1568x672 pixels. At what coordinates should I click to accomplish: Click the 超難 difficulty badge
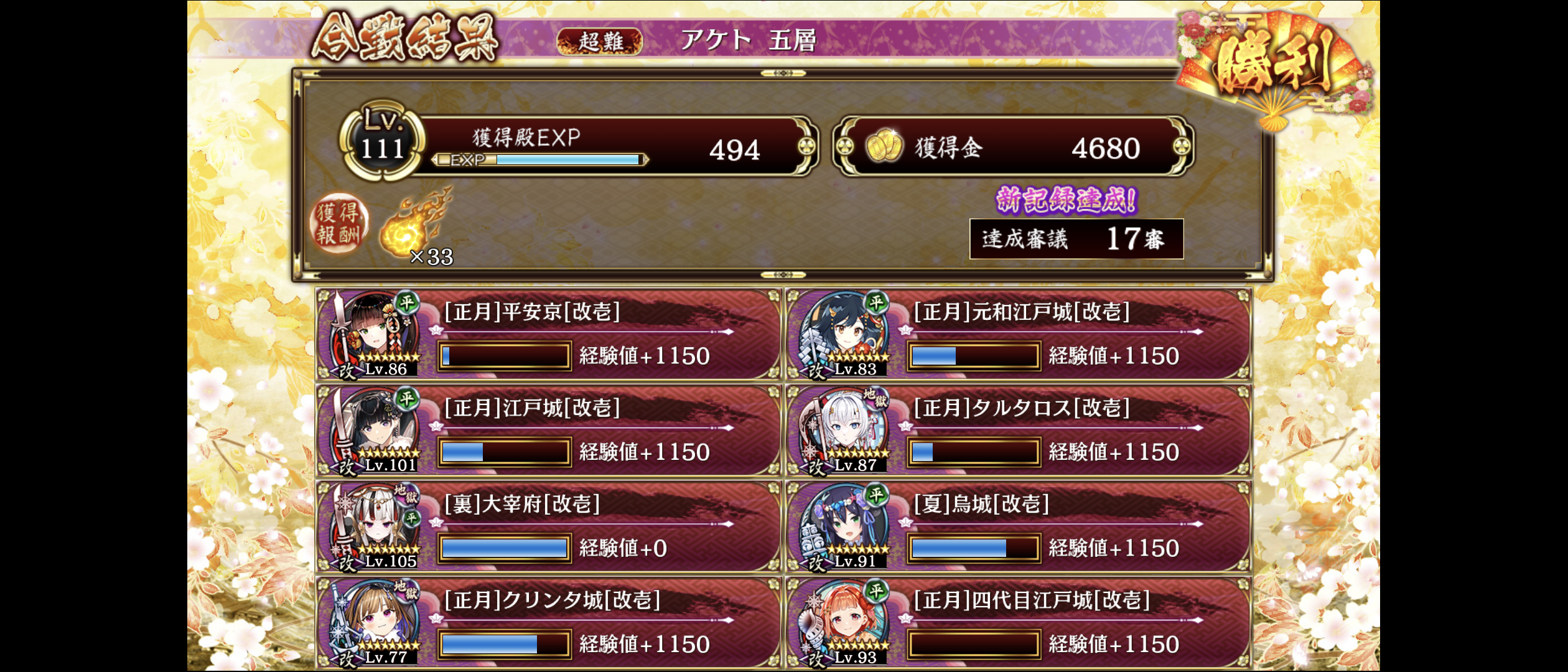[600, 42]
